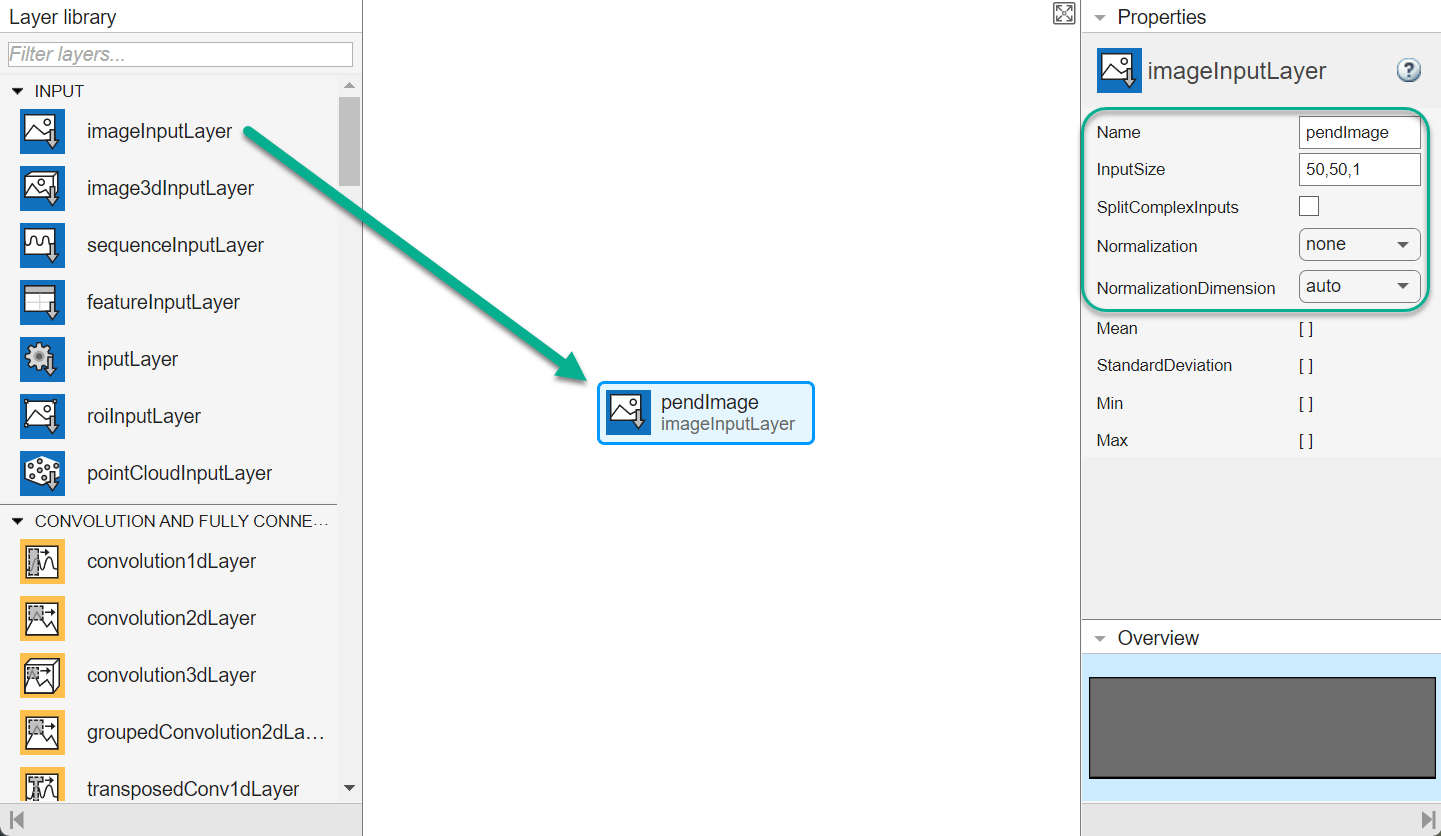Collapse the Properties panel section

[x=1100, y=17]
